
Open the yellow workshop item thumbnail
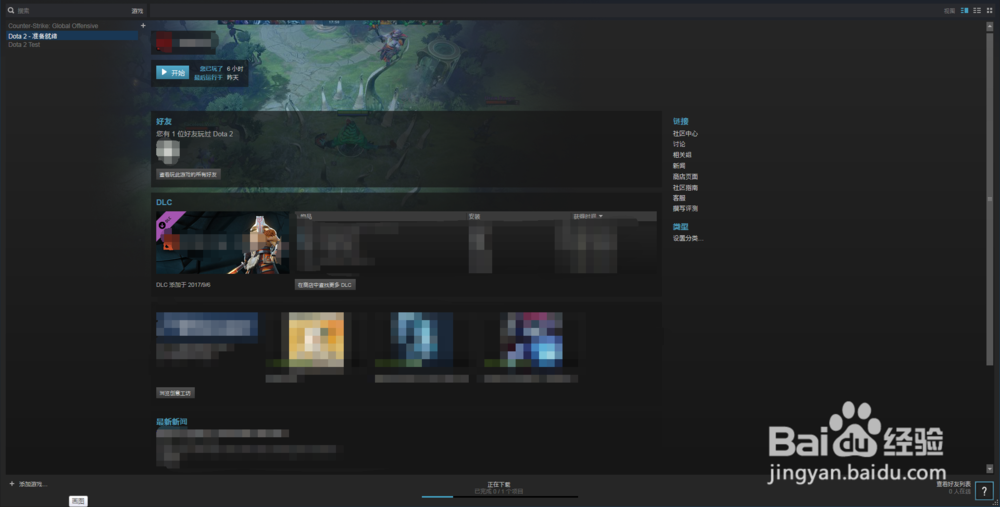[316, 339]
